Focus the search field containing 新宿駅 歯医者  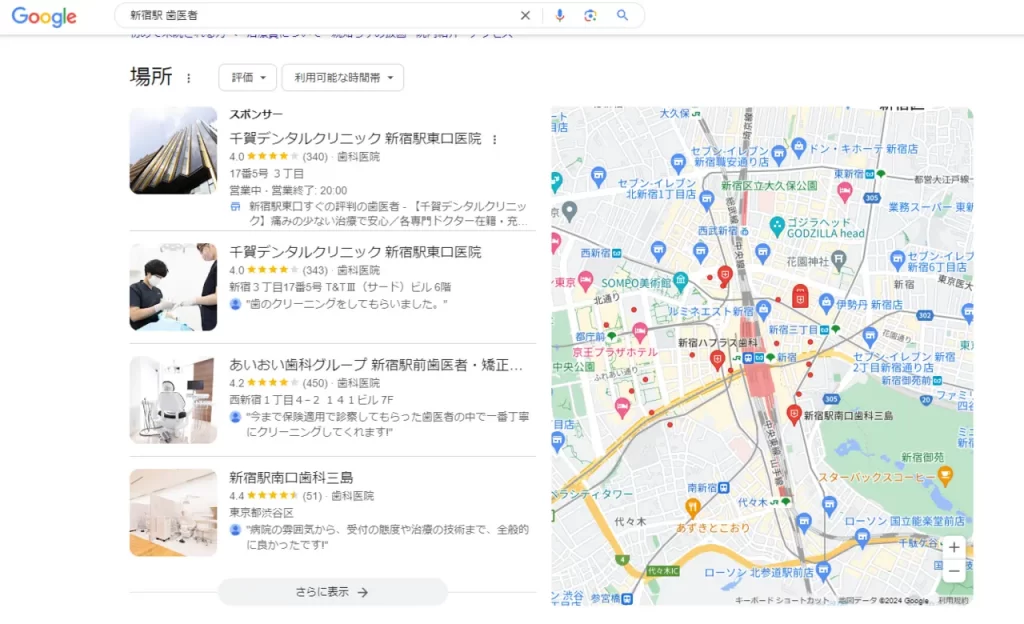(320, 15)
